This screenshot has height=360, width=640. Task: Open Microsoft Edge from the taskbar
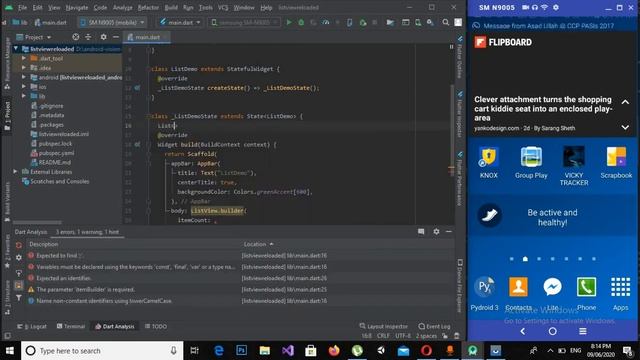[x=219, y=351]
